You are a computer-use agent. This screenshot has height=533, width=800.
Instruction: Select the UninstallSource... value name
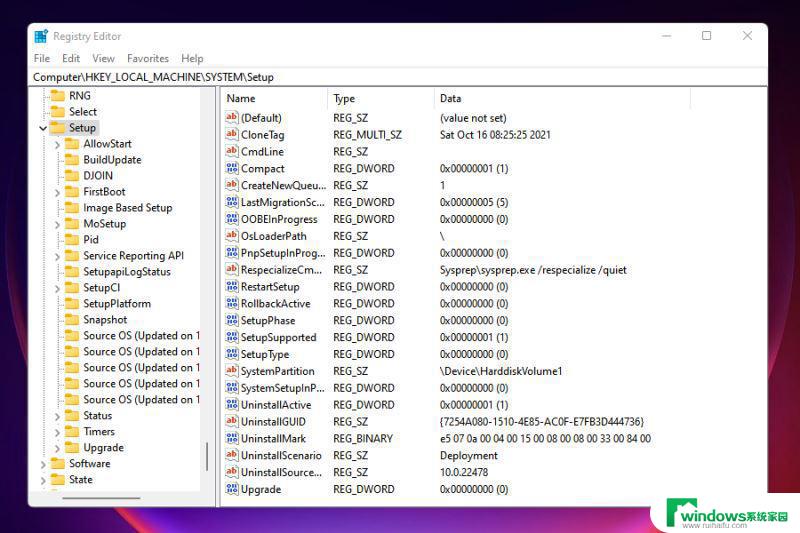point(282,472)
